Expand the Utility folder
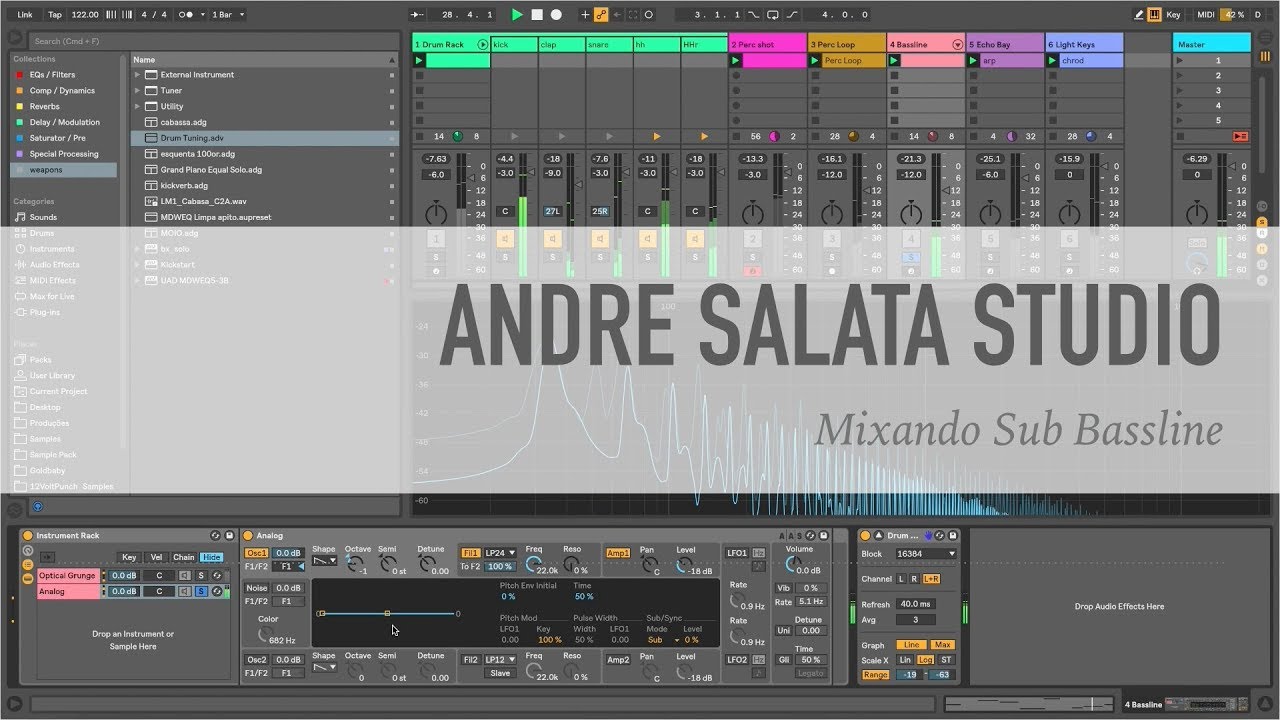1280x720 pixels. 137,106
